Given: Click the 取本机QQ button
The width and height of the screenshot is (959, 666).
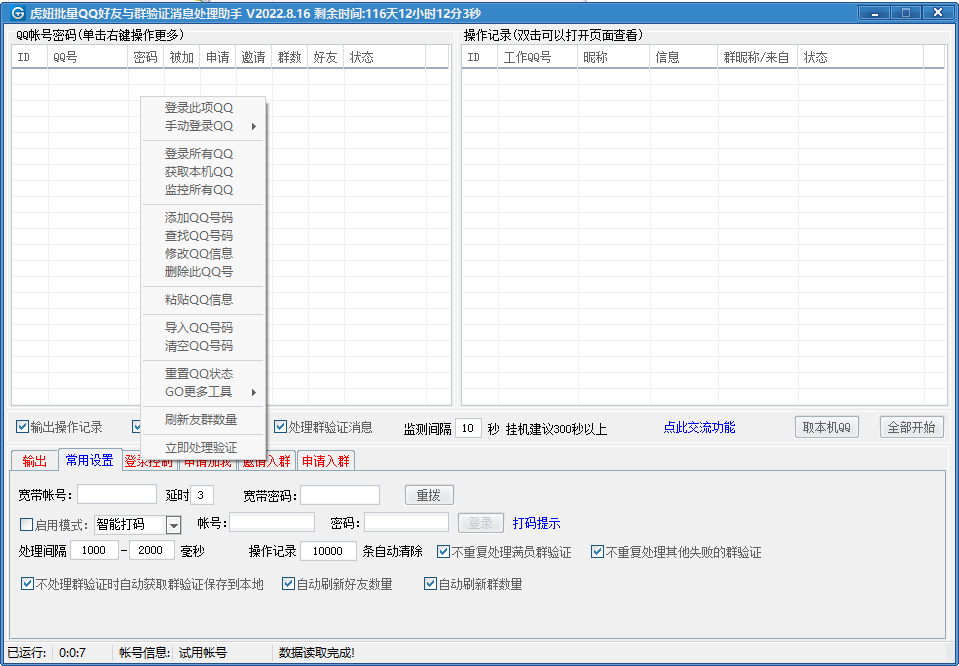Looking at the screenshot, I should click(827, 427).
